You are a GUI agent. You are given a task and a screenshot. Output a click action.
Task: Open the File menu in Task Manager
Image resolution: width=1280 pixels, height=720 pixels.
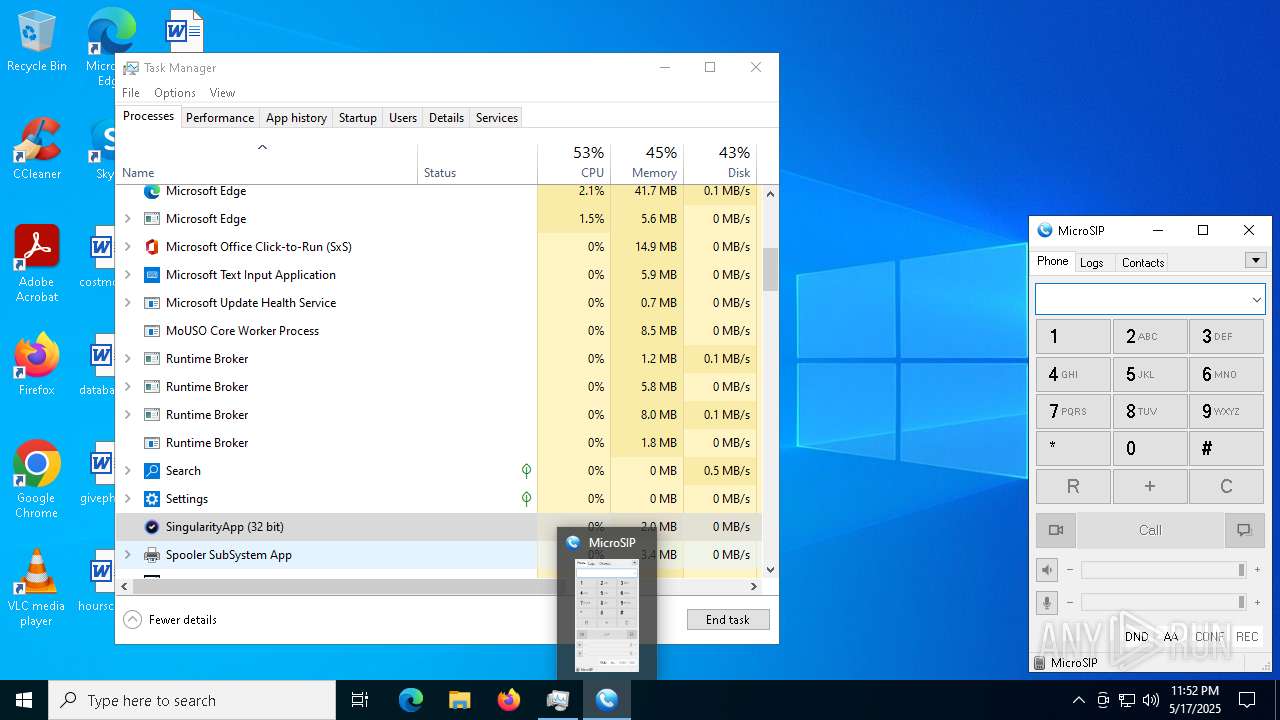(x=131, y=93)
